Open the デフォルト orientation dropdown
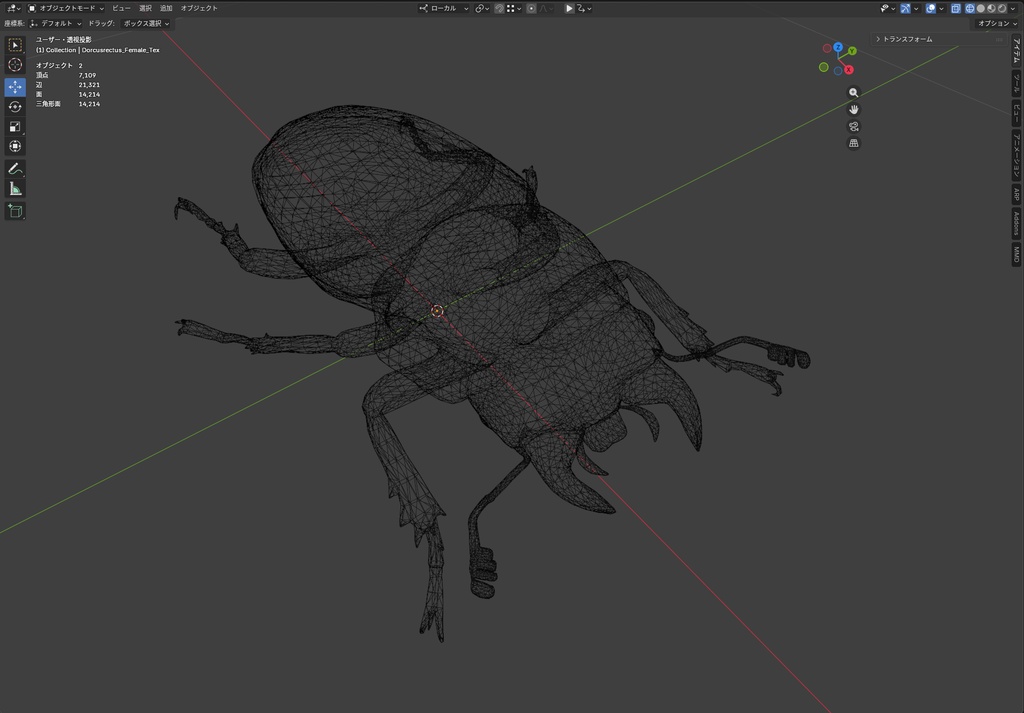1024x713 pixels. coord(56,24)
